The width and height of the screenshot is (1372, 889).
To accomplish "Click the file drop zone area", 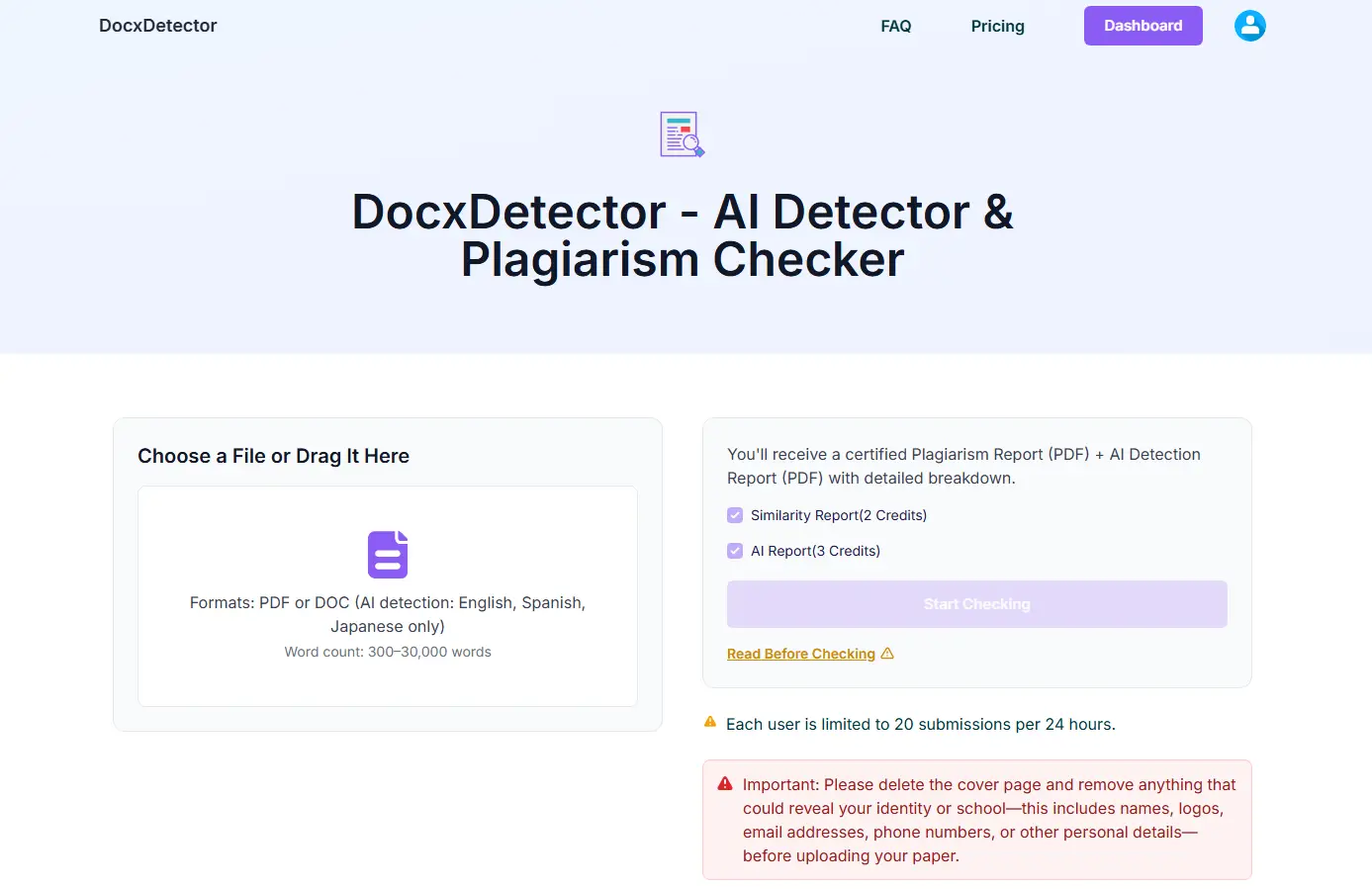I will (388, 596).
